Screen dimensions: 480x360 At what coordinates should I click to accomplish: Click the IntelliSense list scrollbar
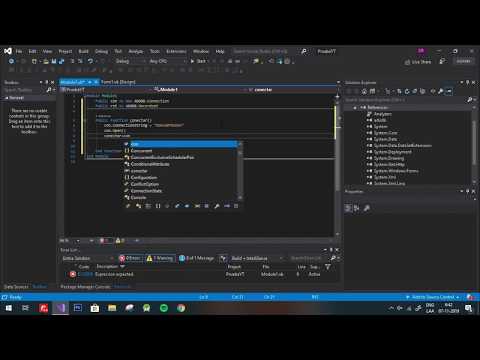coord(240,171)
